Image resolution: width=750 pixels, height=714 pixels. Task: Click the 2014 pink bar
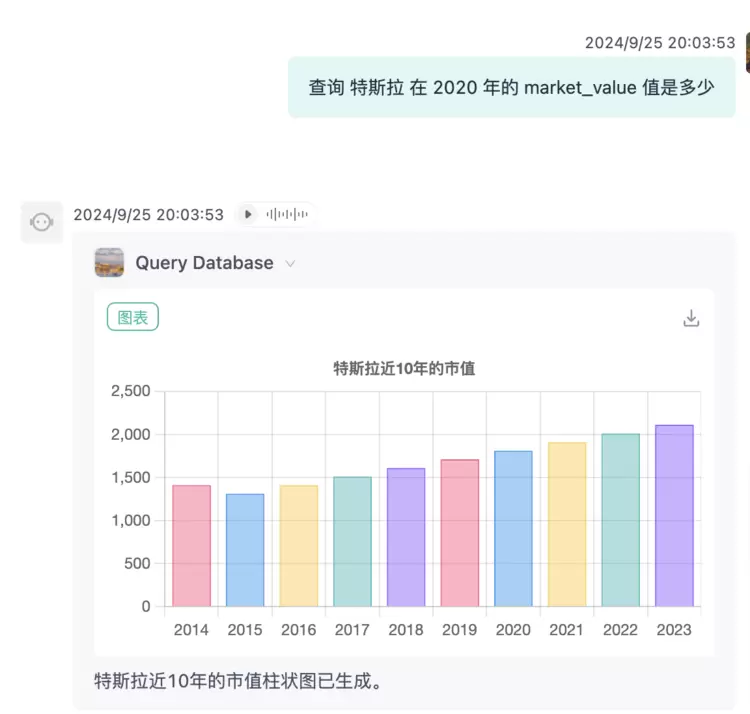tap(191, 546)
